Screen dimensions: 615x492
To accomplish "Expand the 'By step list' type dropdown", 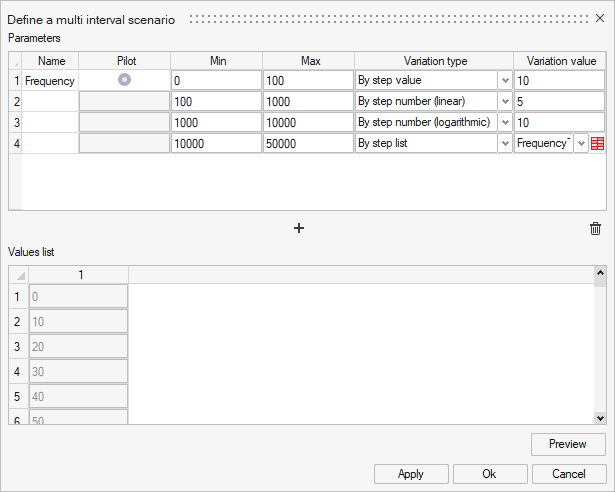I will tap(505, 144).
